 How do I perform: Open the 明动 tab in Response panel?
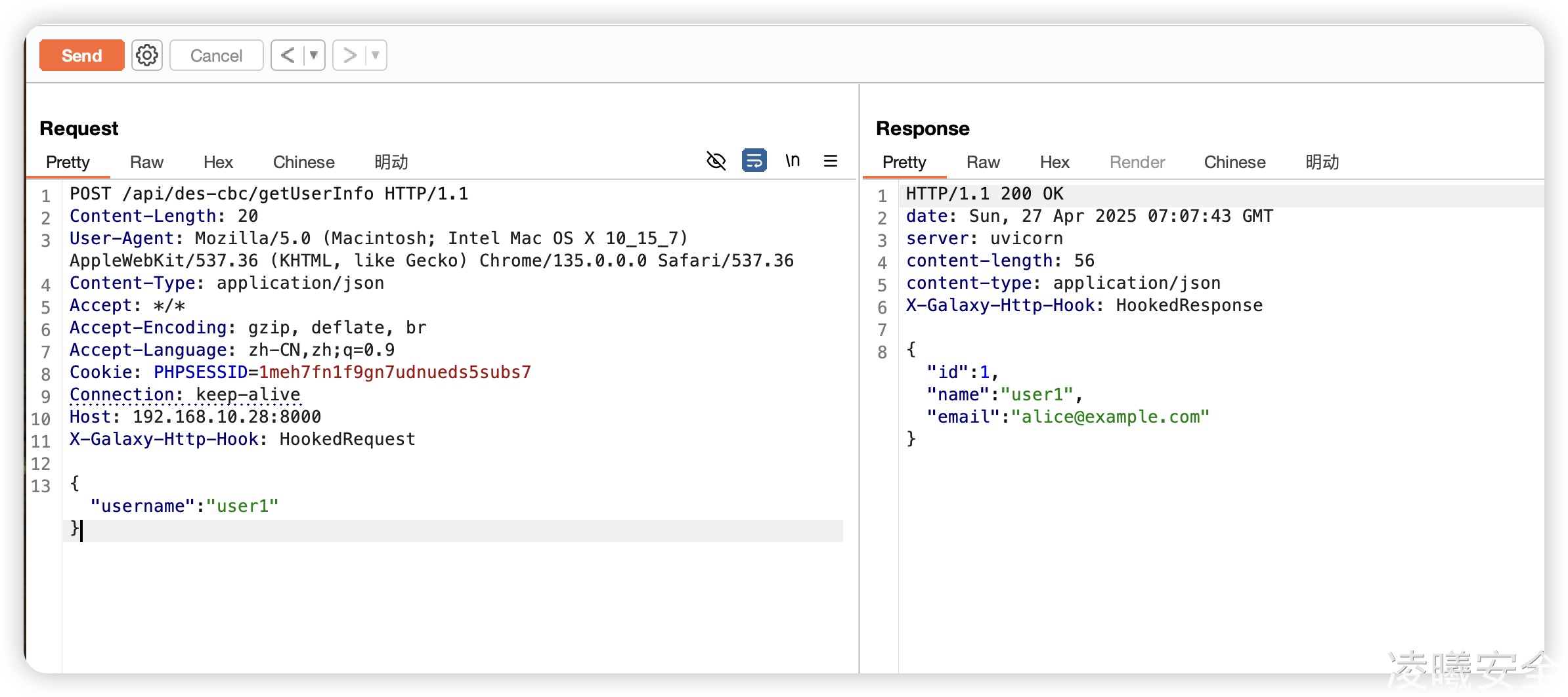pyautogui.click(x=1322, y=162)
